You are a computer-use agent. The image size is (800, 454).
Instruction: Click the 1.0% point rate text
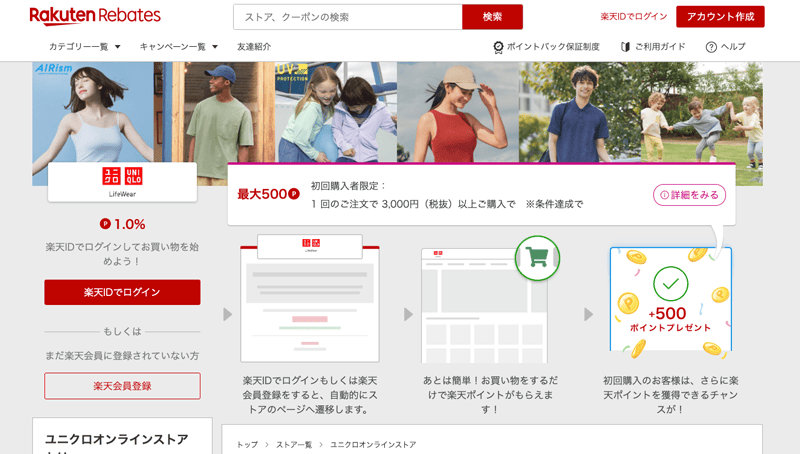click(130, 224)
